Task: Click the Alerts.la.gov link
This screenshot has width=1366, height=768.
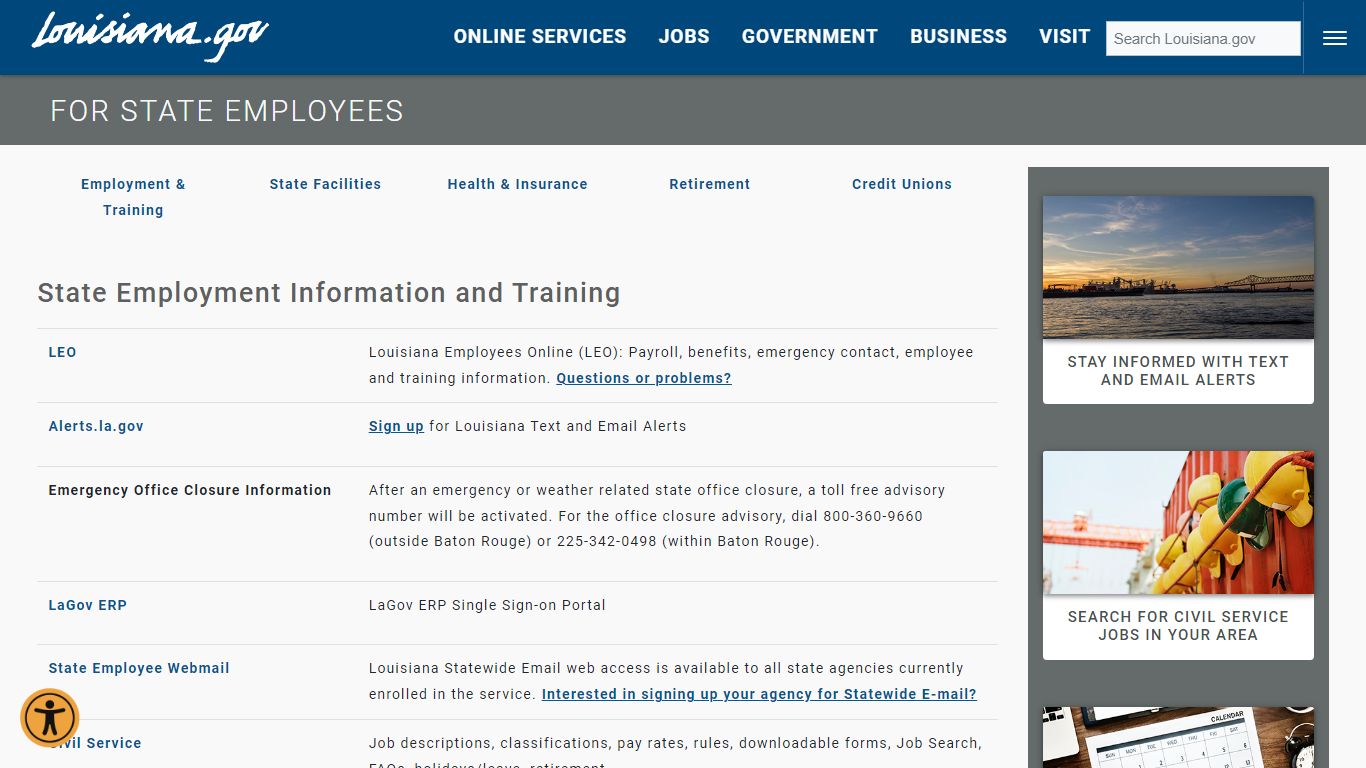Action: (95, 426)
